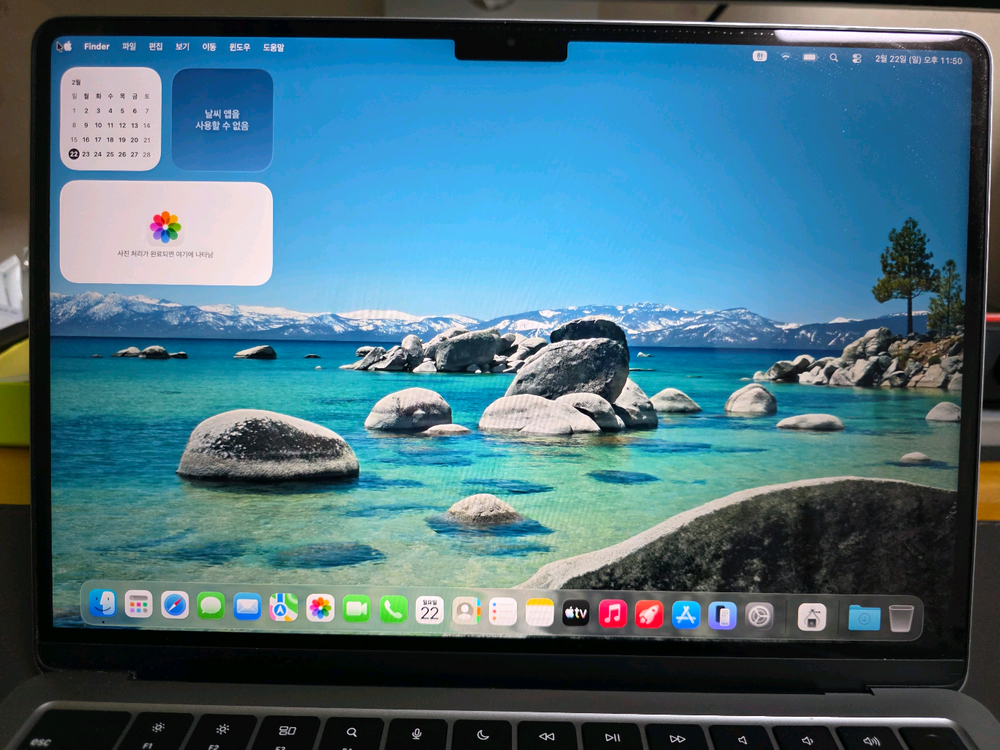Screen dimensions: 1000x750
Task: Open Control Center in menu bar
Action: tap(856, 59)
